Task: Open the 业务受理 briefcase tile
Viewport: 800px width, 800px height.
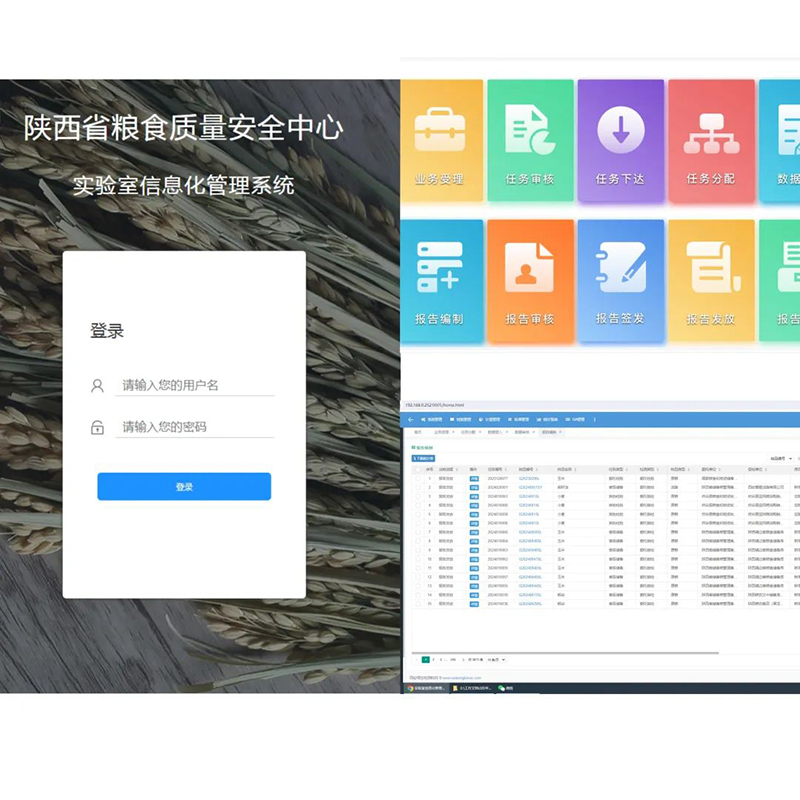Action: pos(441,140)
